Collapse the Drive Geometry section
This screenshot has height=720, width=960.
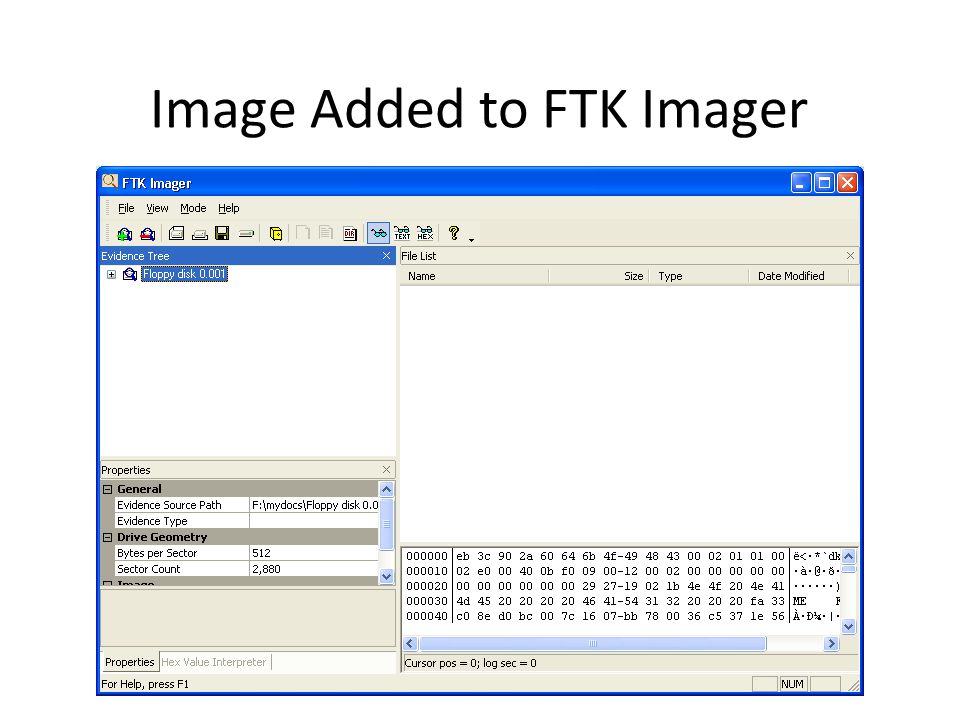[x=108, y=537]
